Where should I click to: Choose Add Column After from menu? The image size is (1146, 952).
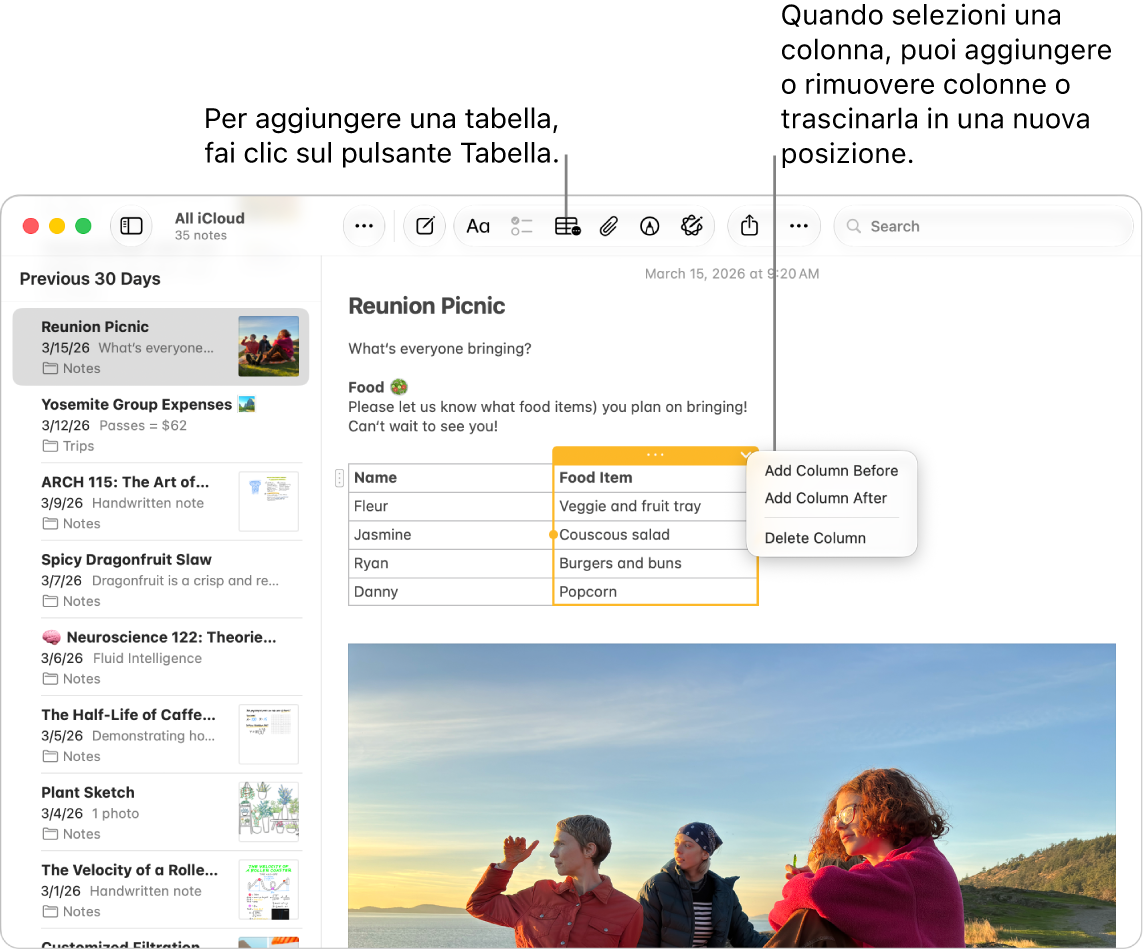(x=825, y=498)
